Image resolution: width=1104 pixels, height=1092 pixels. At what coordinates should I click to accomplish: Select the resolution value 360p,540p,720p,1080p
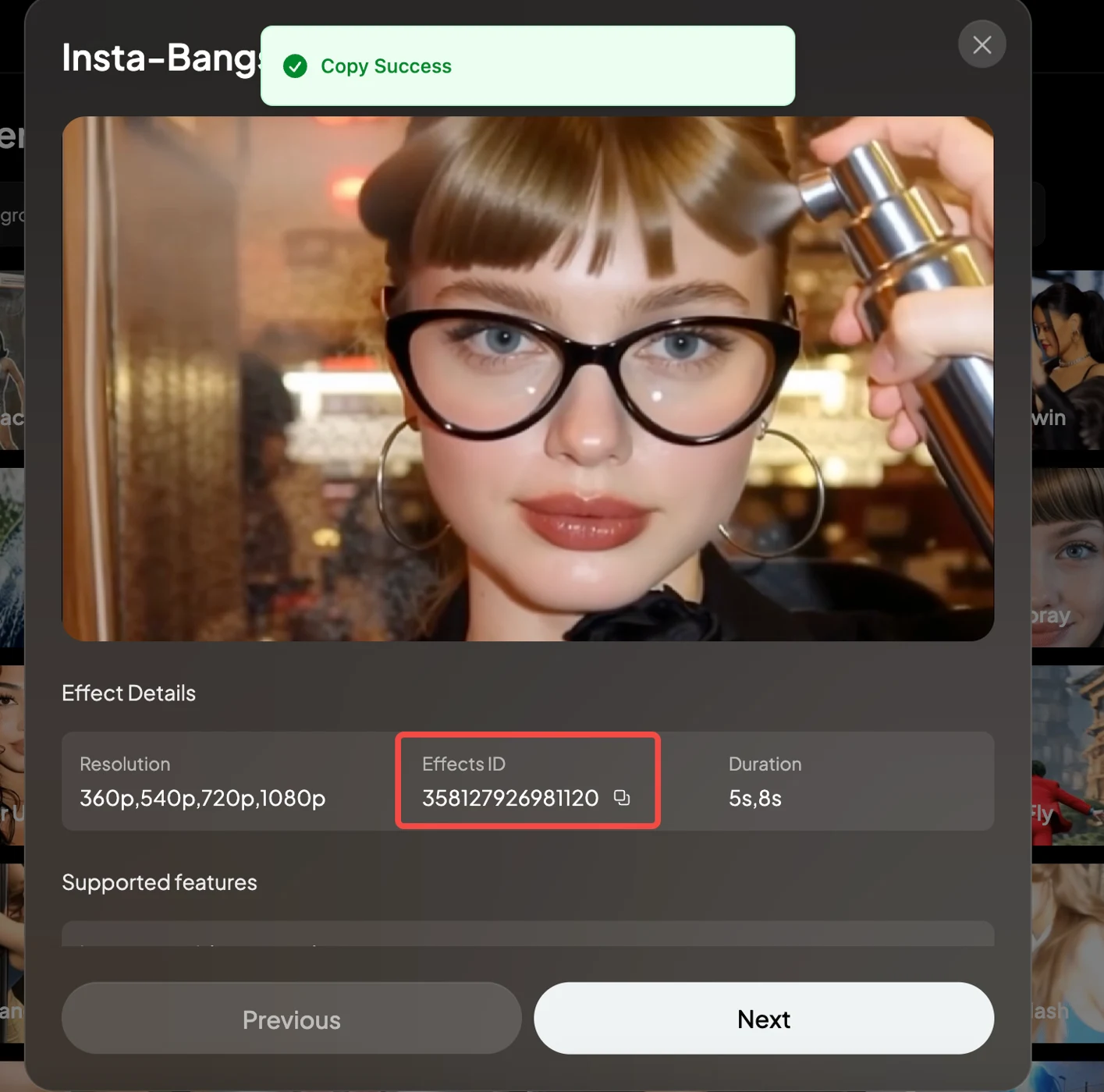coord(203,798)
